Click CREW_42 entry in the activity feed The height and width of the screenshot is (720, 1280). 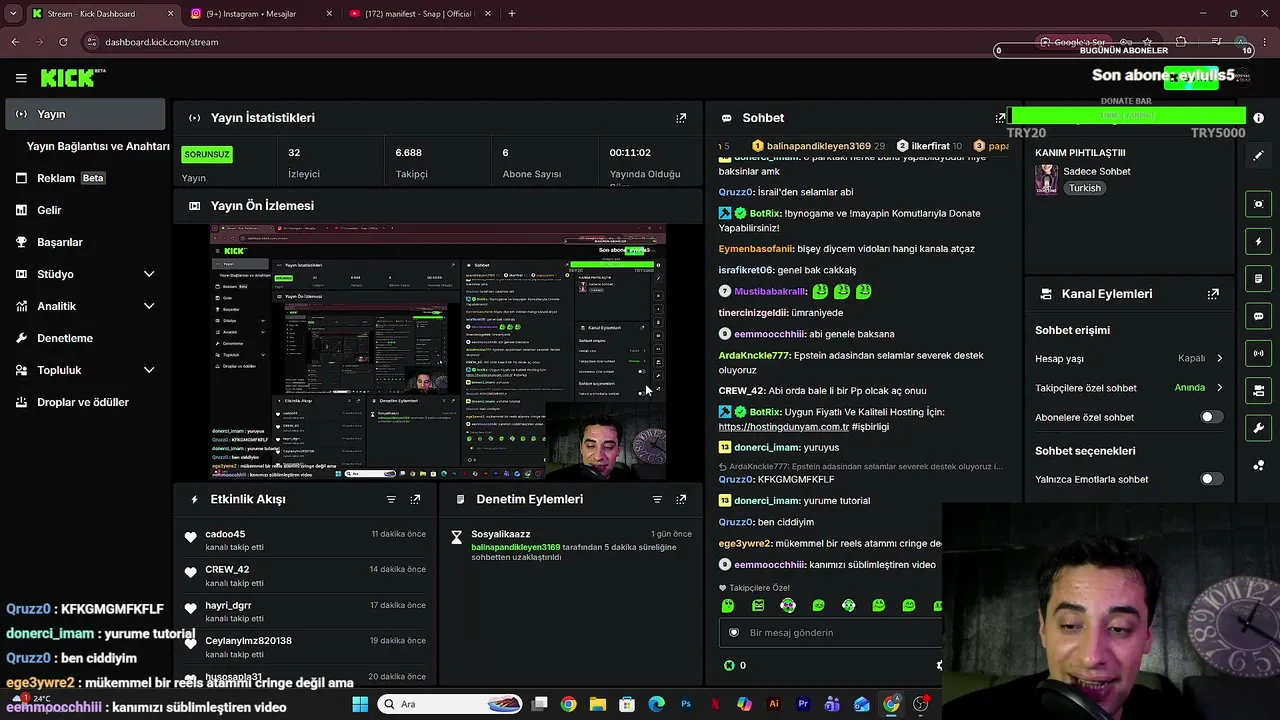[227, 570]
